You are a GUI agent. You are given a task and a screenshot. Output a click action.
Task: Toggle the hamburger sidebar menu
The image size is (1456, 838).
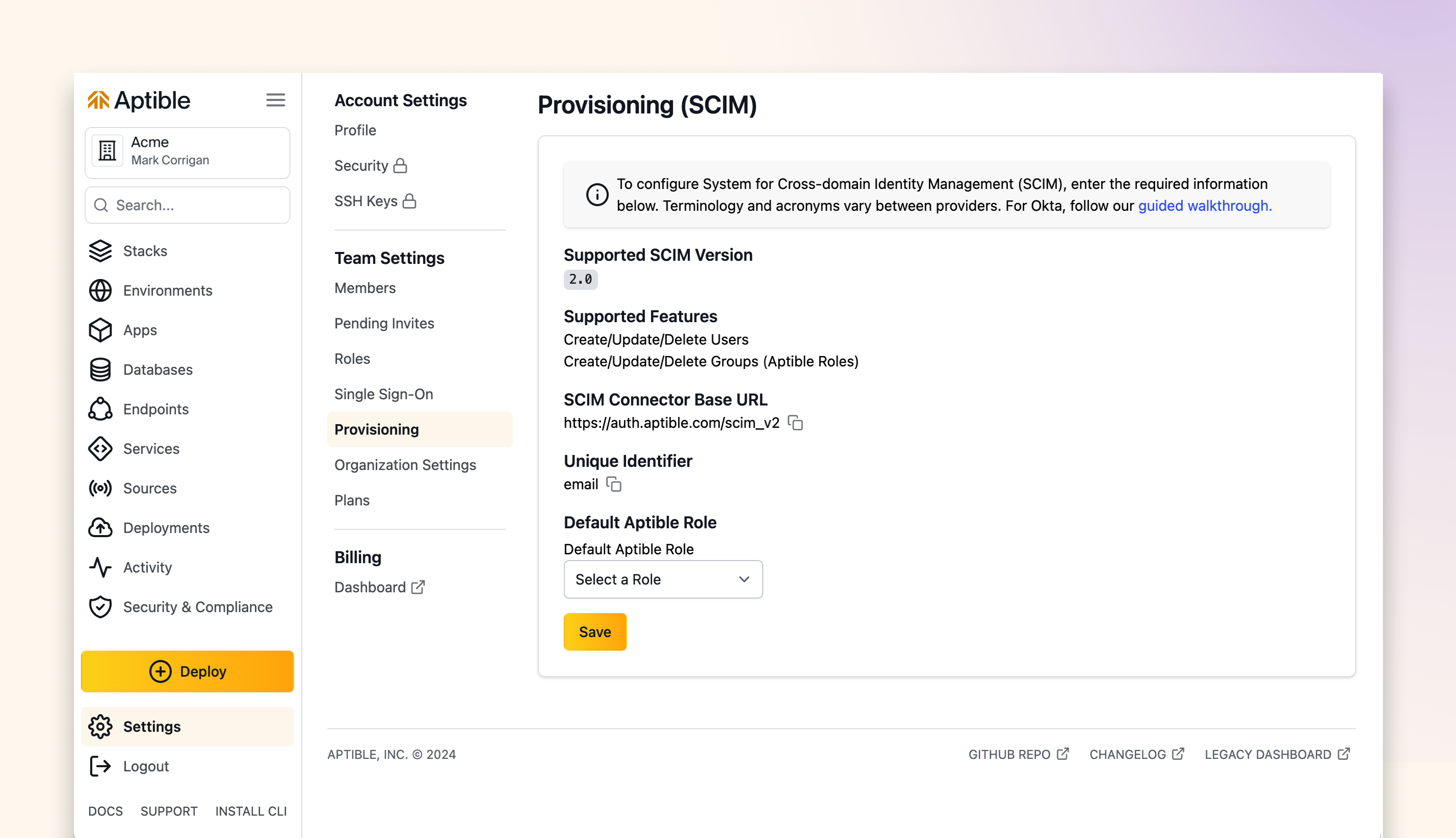click(276, 100)
